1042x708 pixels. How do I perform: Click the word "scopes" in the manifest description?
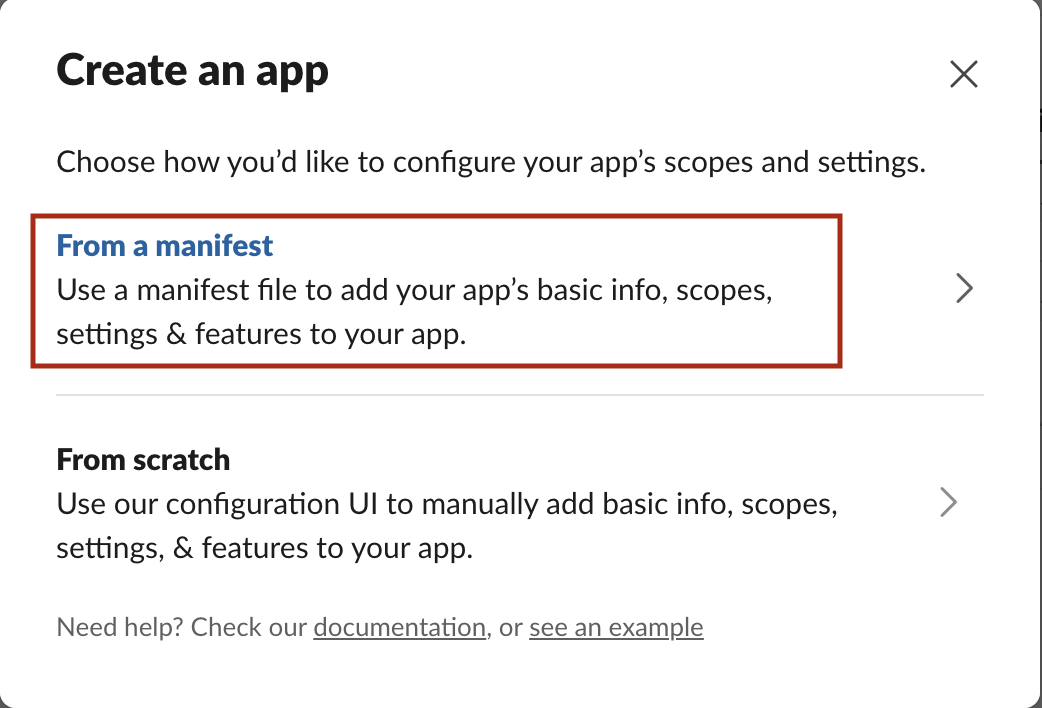point(722,291)
